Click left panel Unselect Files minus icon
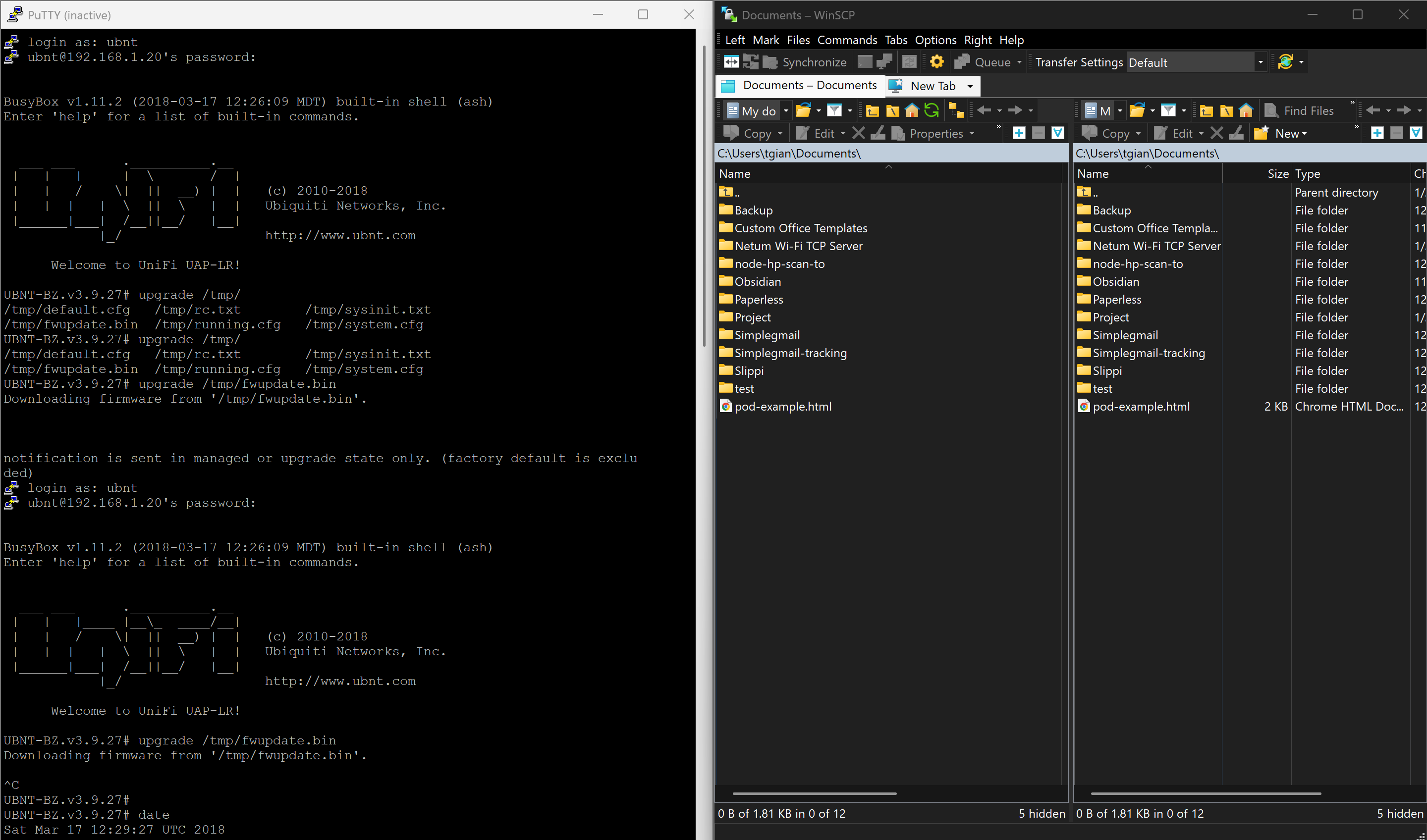The width and height of the screenshot is (1427, 840). tap(1039, 133)
